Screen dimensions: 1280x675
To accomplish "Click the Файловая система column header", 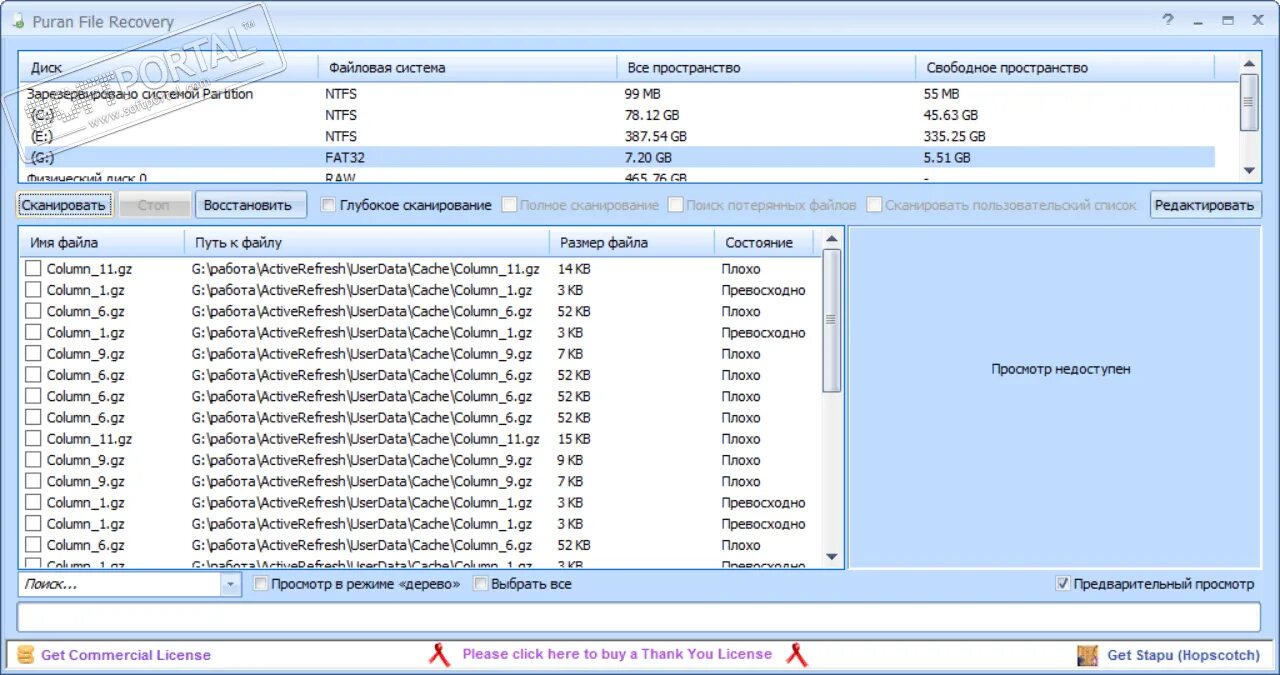I will [x=467, y=68].
